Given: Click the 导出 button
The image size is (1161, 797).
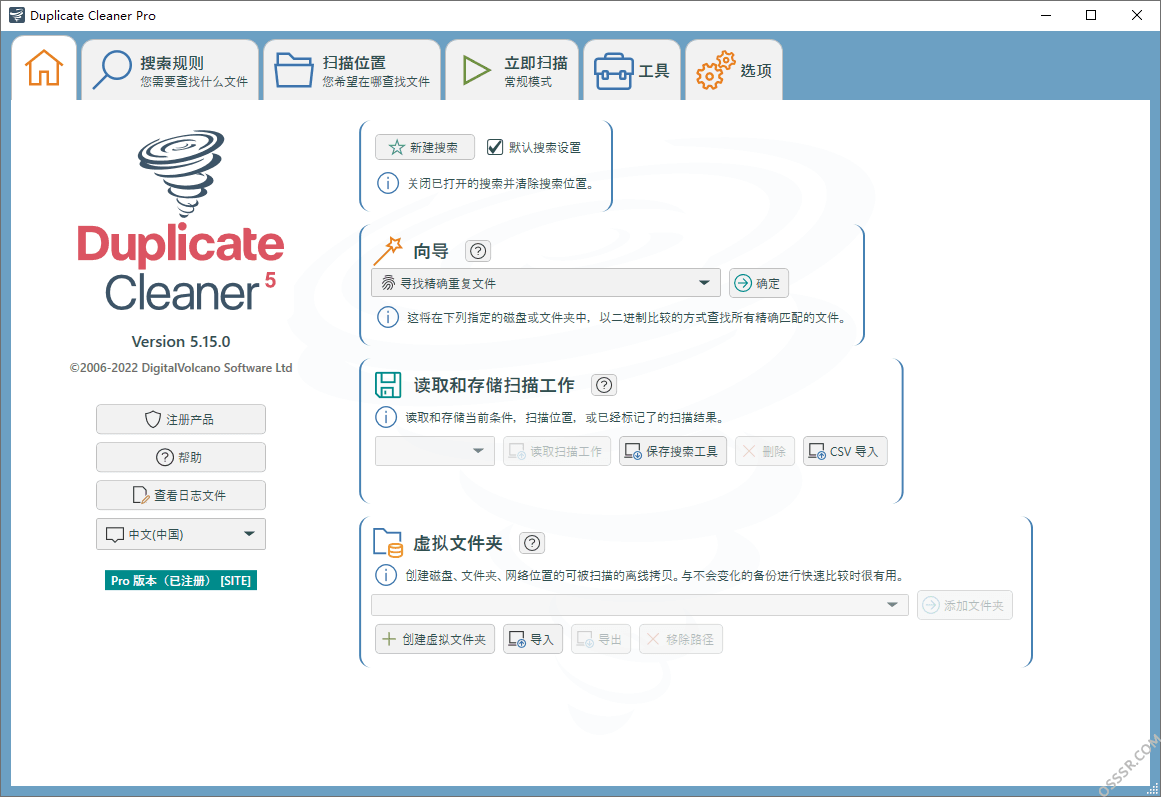Looking at the screenshot, I should [600, 639].
